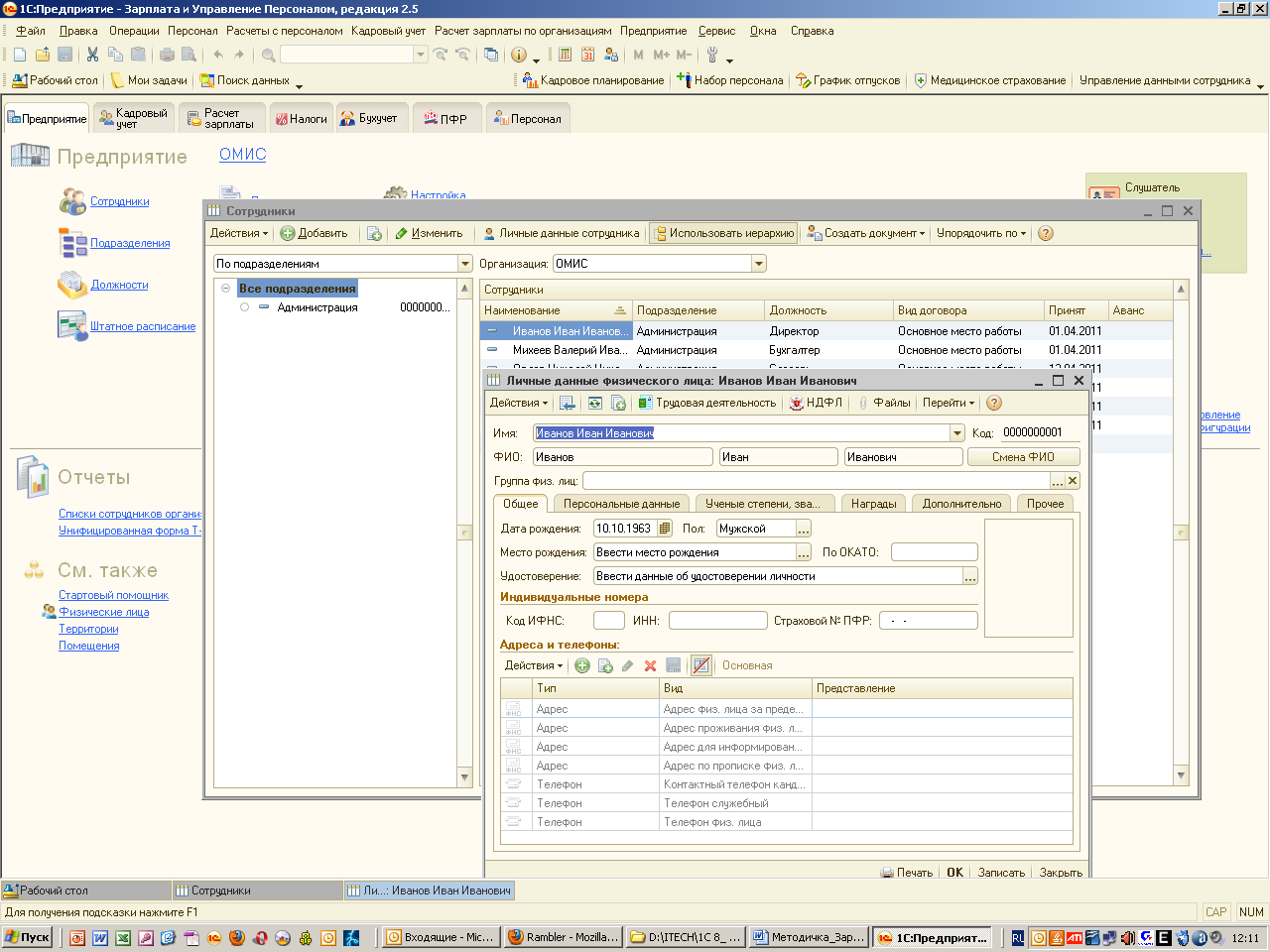The height and width of the screenshot is (952, 1270).
Task: Click the wrench service tools icon
Action: 712,55
